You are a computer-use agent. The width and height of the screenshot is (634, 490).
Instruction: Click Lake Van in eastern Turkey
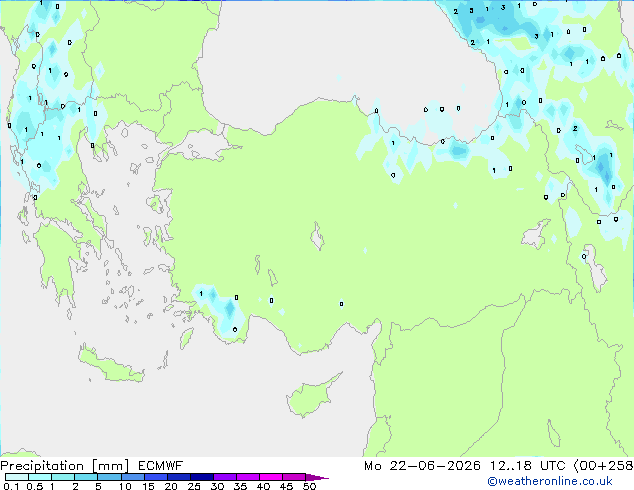pos(536,234)
